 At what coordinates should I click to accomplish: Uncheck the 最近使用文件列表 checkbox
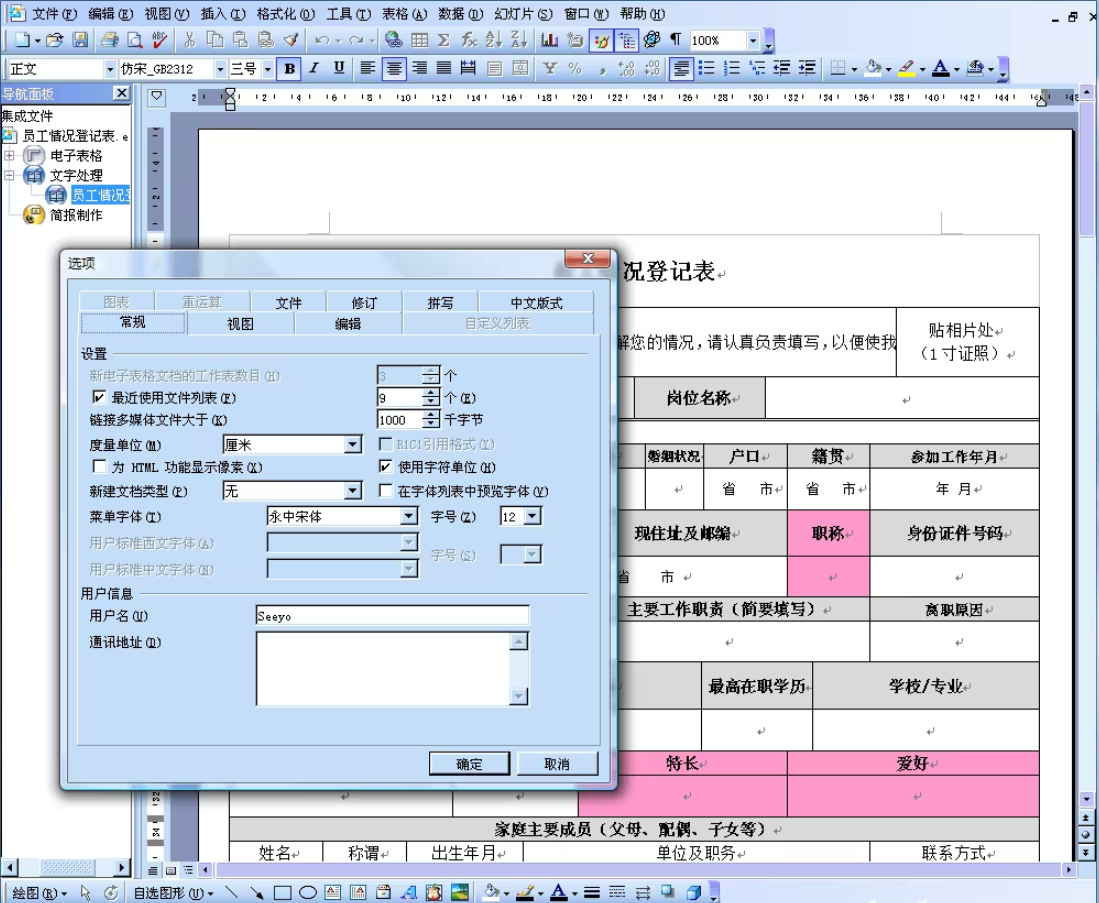[x=99, y=398]
